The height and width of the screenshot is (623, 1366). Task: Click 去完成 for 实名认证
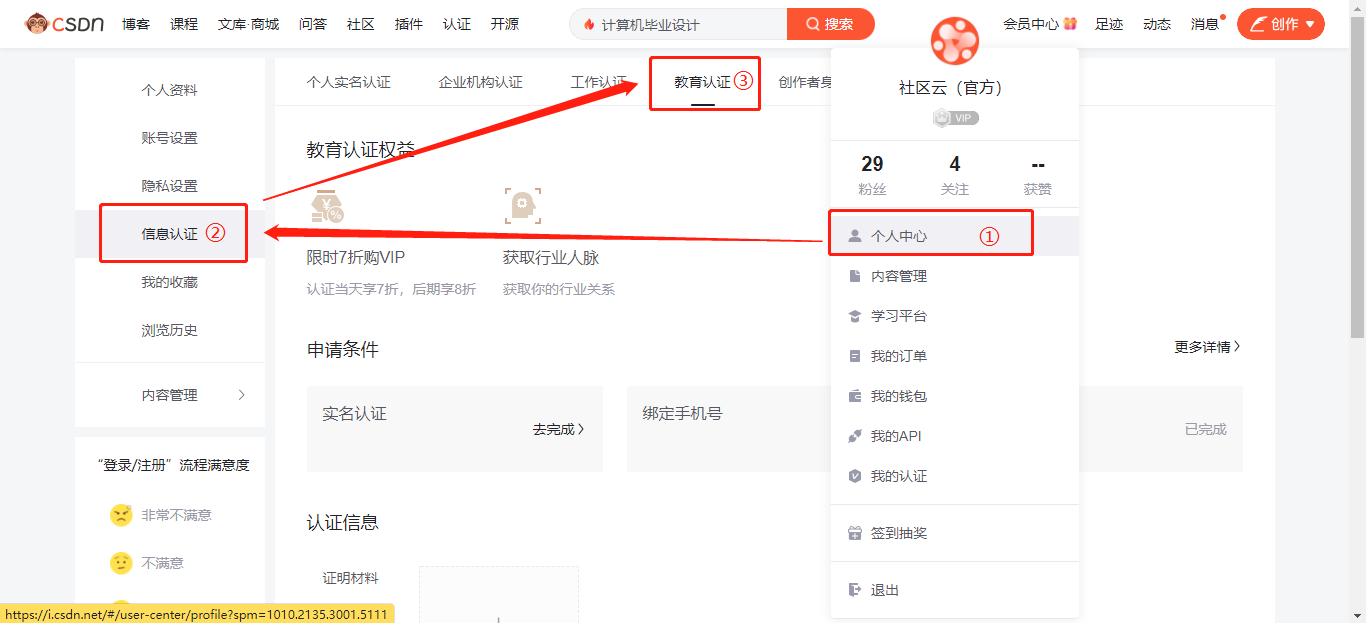558,429
